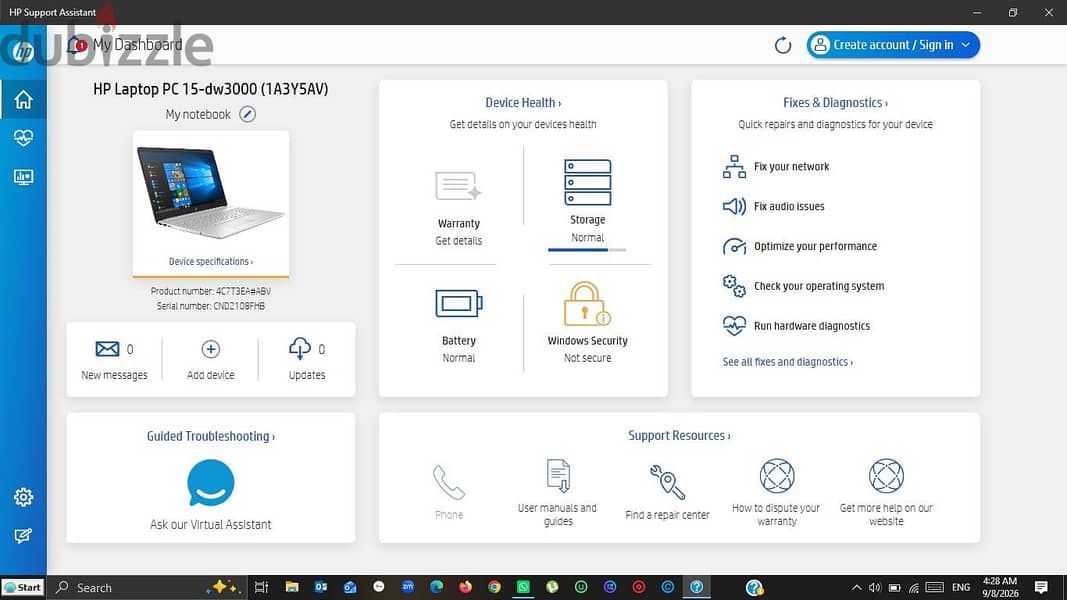Viewport: 1067px width, 600px height.
Task: Open Windows Security padlock icon
Action: (587, 304)
